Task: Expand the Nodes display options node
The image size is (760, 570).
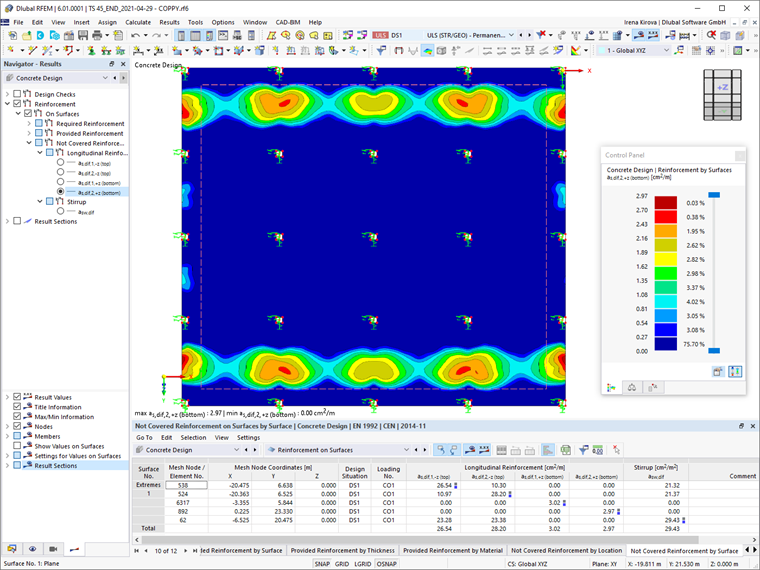Action: tap(7, 427)
